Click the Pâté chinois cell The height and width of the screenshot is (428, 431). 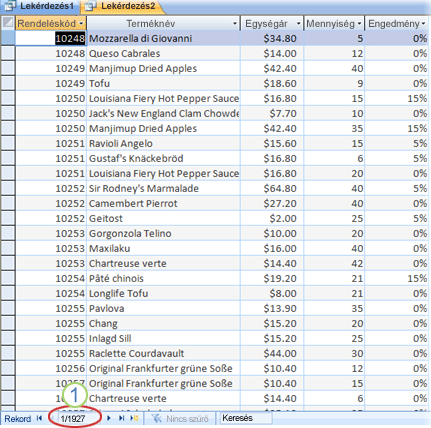(x=163, y=278)
